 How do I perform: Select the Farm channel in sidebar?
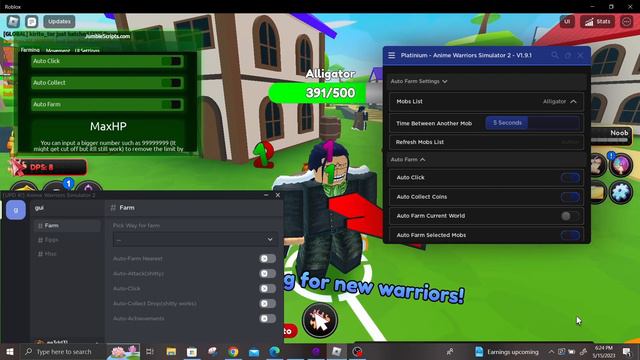point(67,226)
